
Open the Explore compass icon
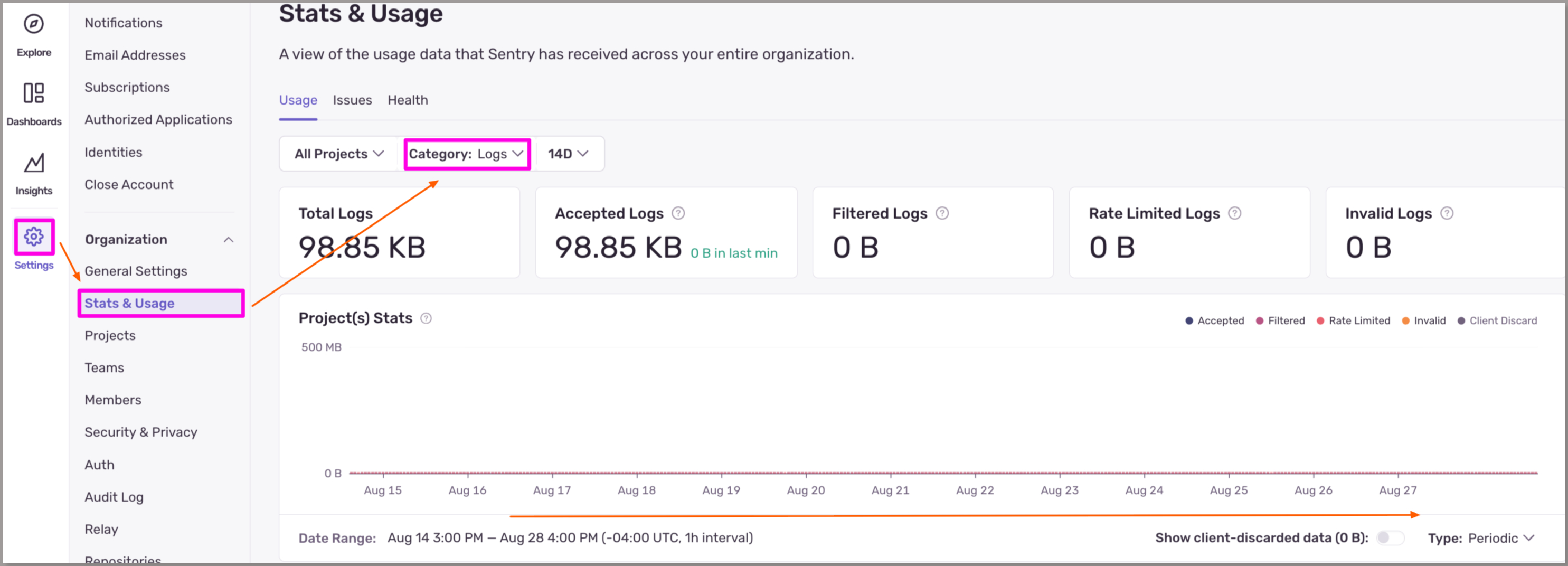tap(33, 24)
